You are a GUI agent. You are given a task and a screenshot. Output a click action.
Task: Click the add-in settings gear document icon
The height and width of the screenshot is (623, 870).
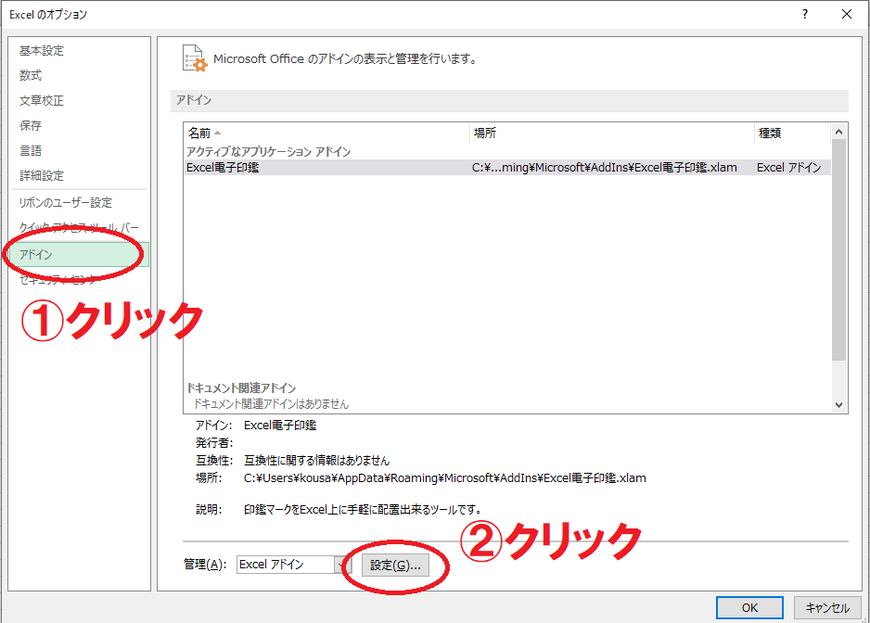point(195,58)
